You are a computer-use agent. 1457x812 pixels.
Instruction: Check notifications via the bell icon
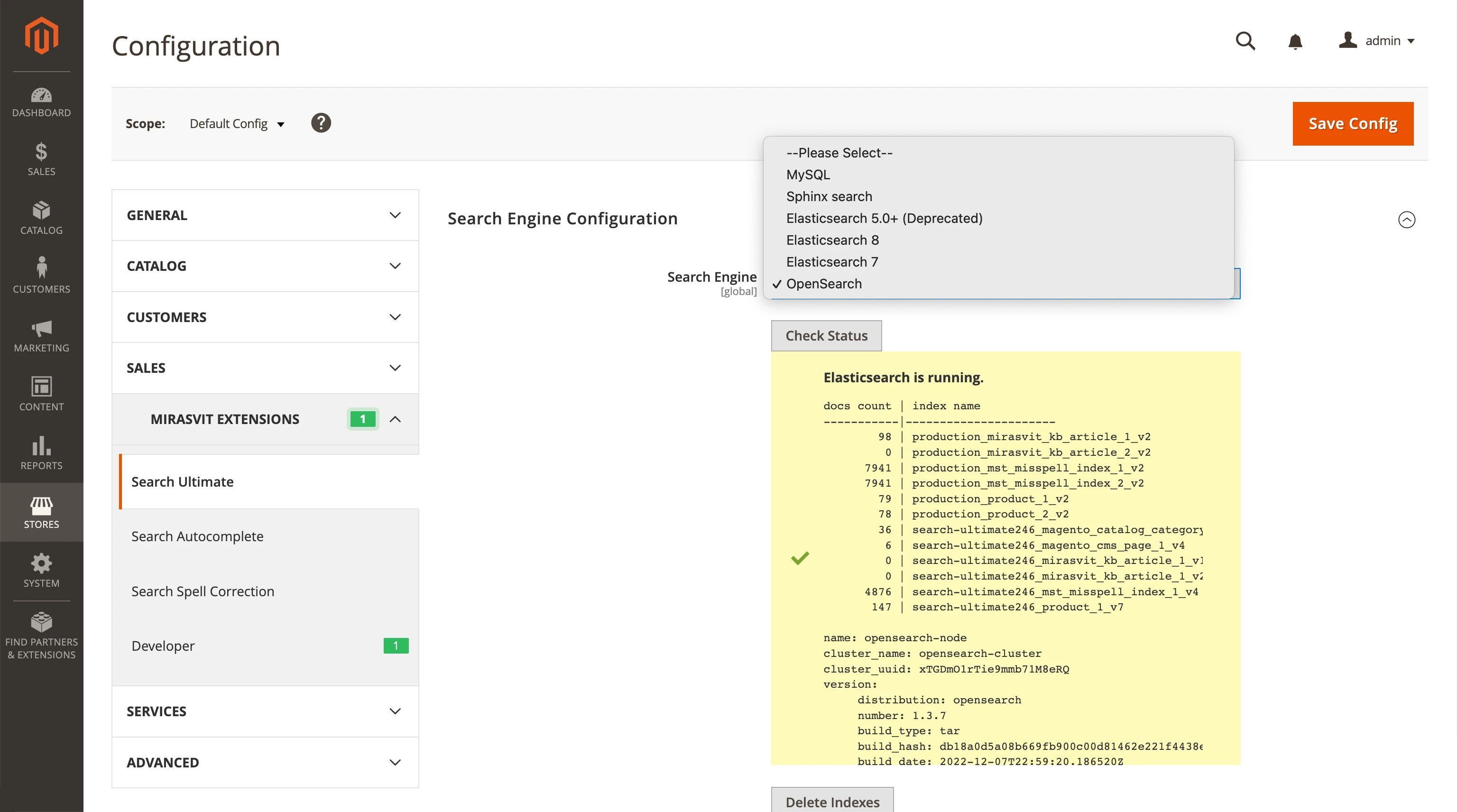point(1295,41)
